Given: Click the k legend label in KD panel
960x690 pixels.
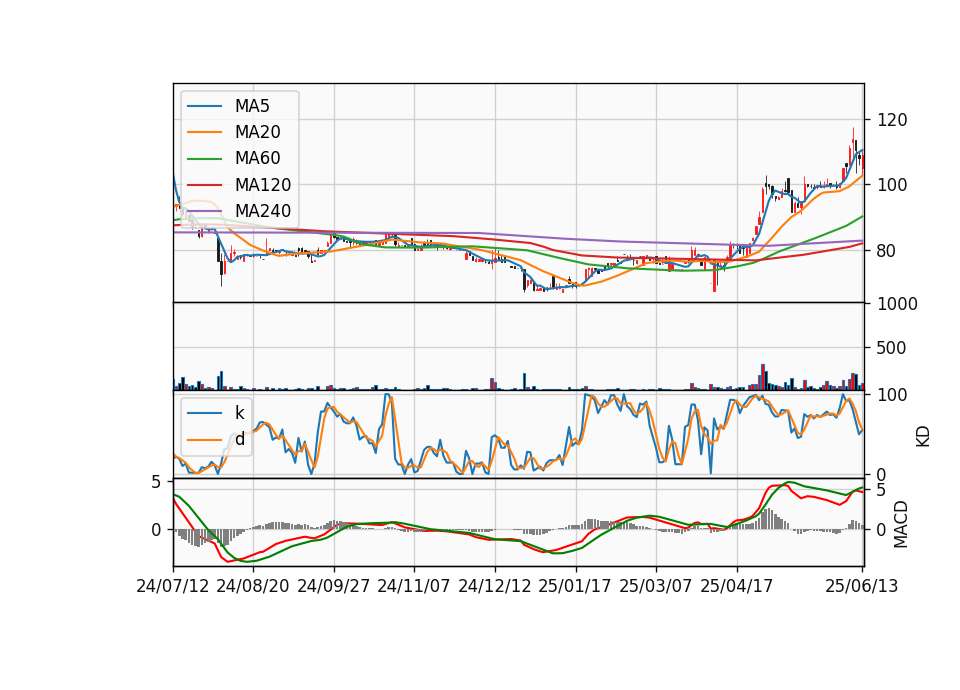Looking at the screenshot, I should tap(240, 413).
